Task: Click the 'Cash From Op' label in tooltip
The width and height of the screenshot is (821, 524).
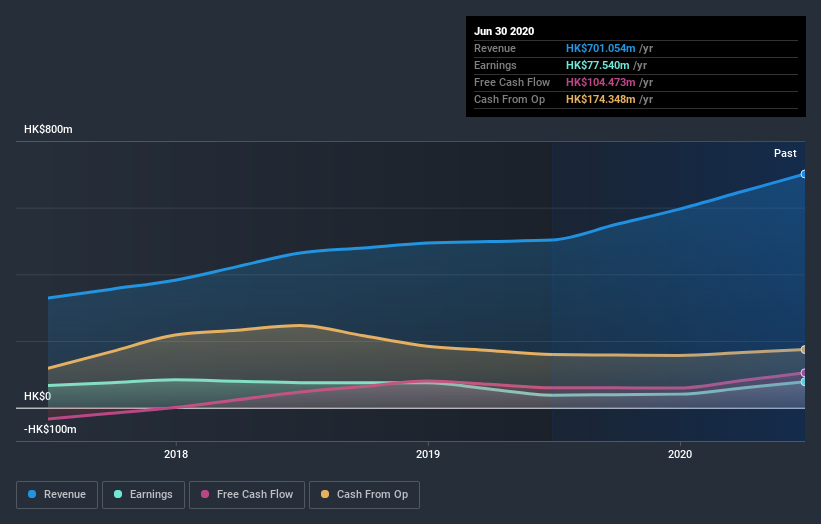Action: 509,99
